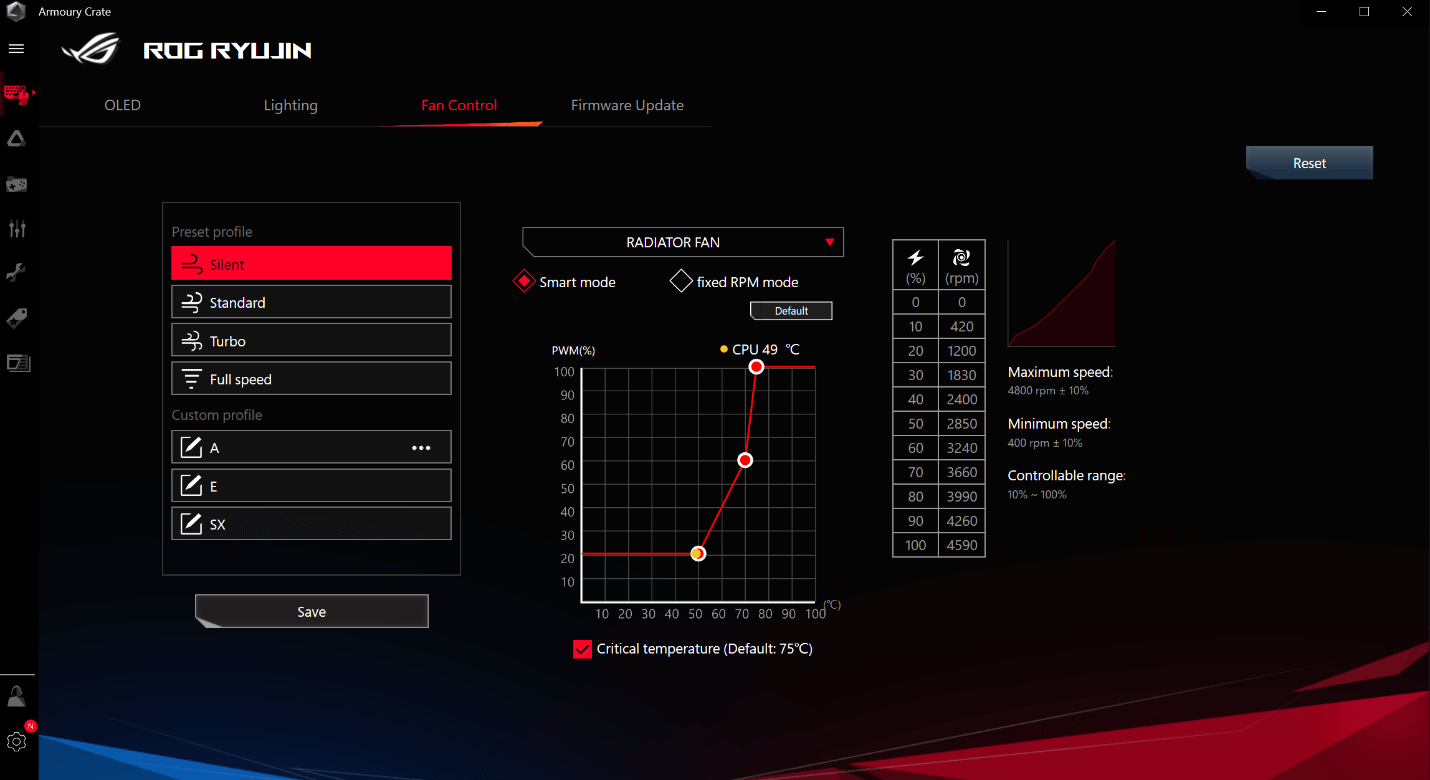Open the news panel icon in sidebar
The width and height of the screenshot is (1430, 780).
pyautogui.click(x=18, y=363)
